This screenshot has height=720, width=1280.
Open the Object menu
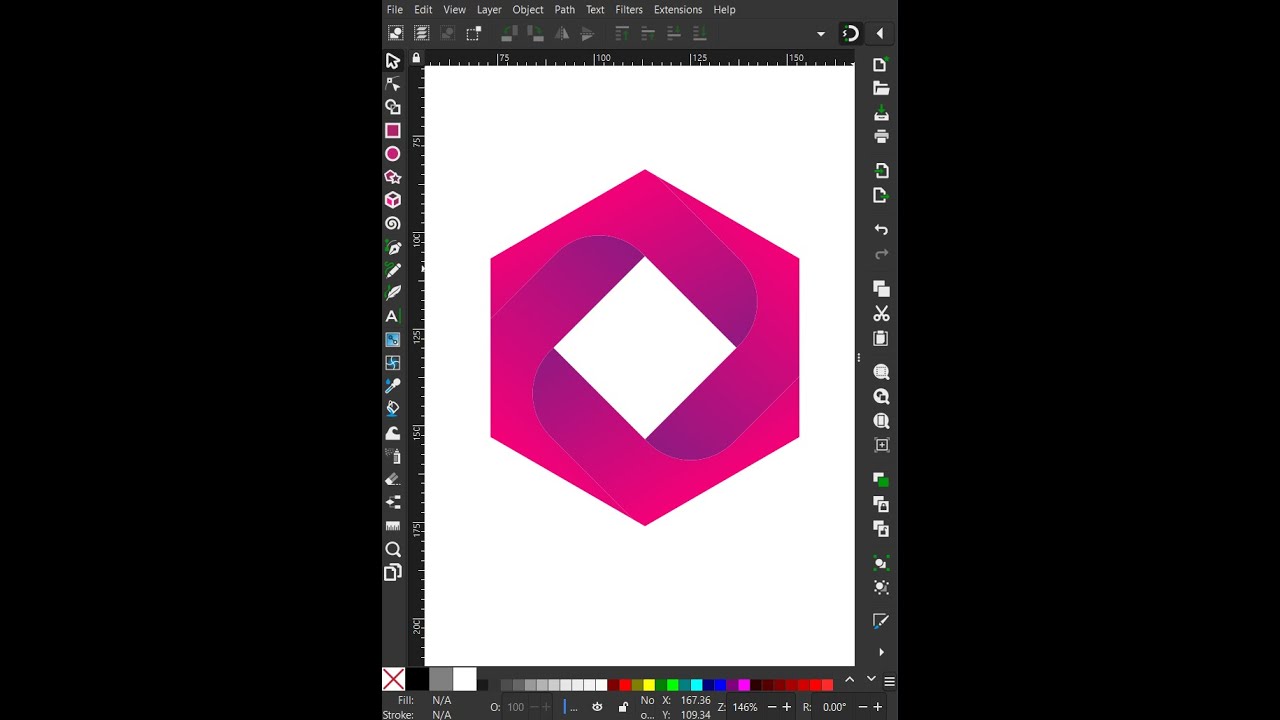pos(528,10)
